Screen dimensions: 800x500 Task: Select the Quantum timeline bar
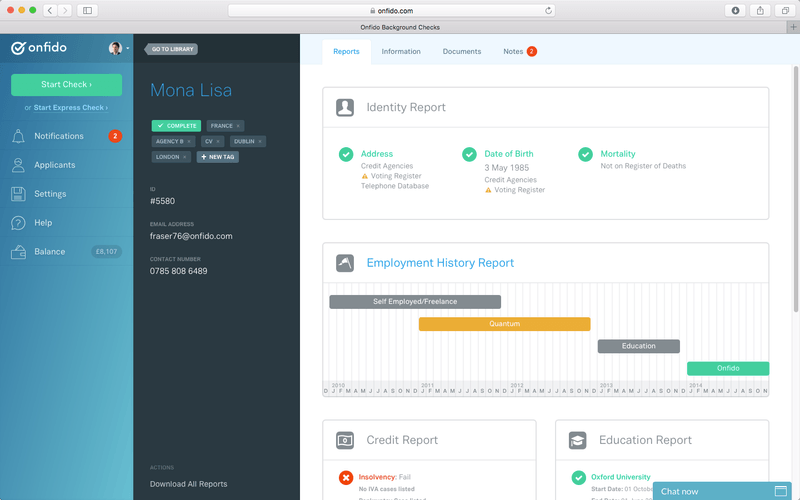pos(505,324)
